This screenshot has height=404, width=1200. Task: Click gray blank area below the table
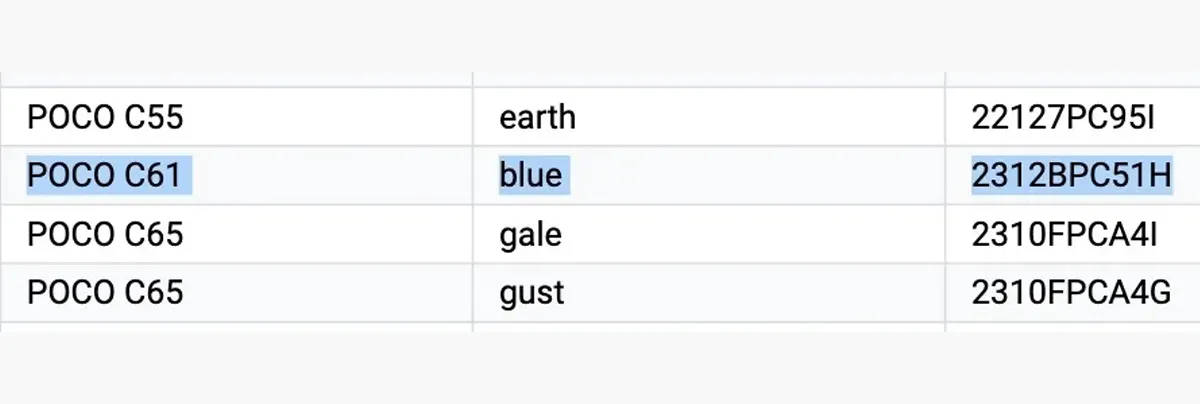tap(600, 368)
